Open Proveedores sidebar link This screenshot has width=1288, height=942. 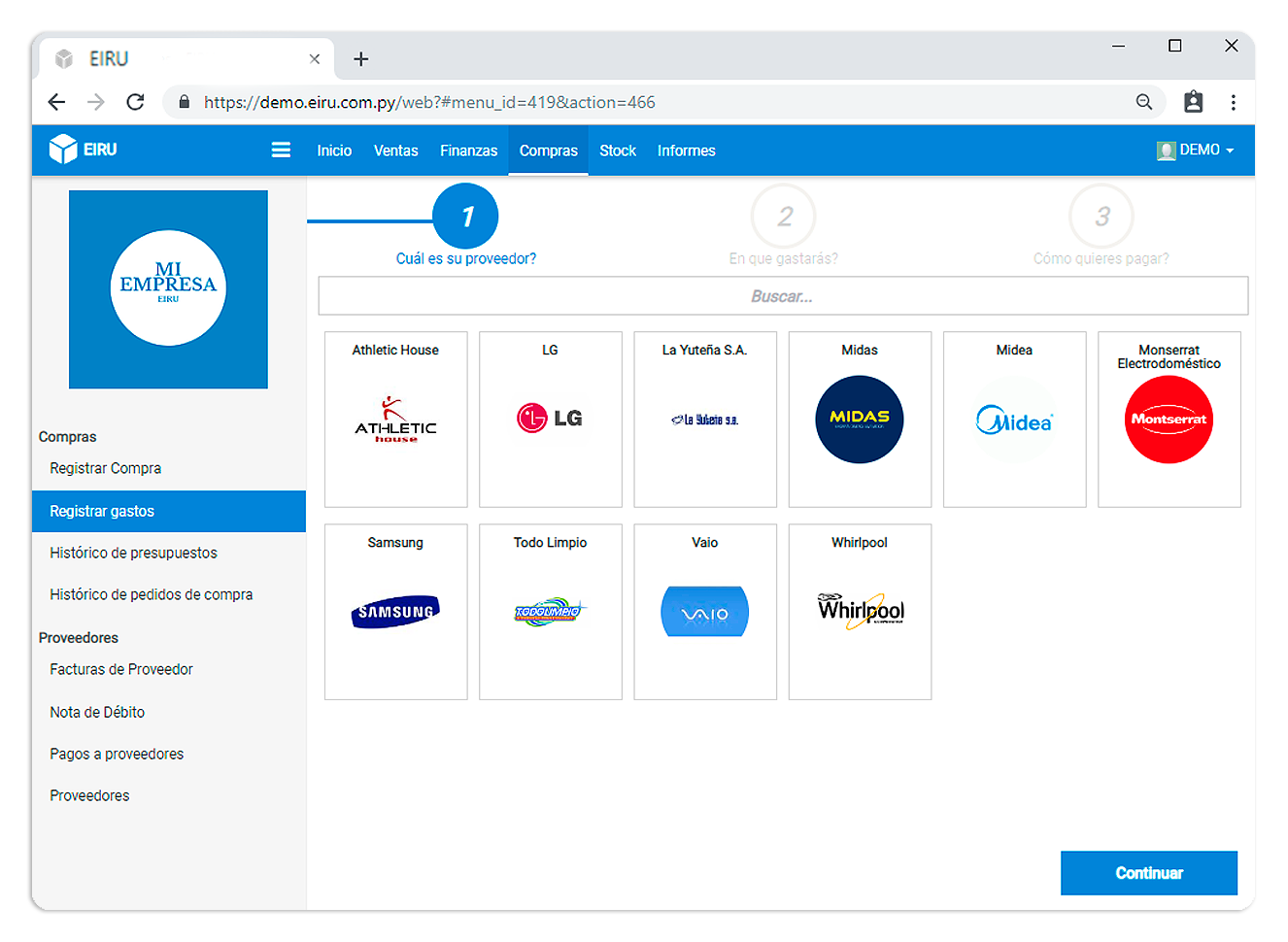click(89, 795)
